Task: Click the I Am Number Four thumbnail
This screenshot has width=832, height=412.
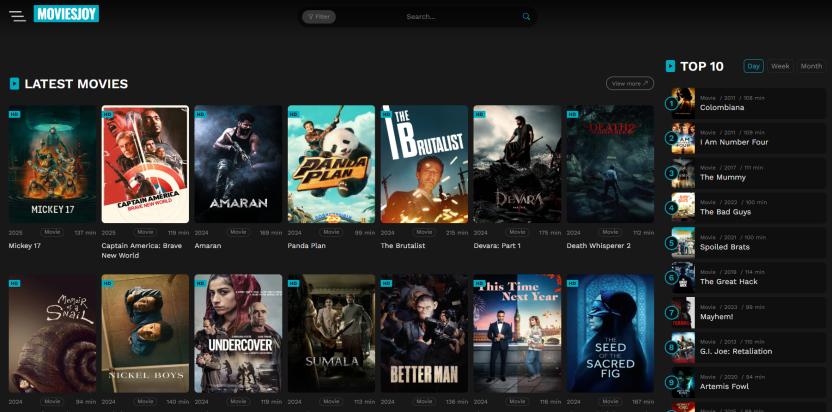Action: coord(683,138)
